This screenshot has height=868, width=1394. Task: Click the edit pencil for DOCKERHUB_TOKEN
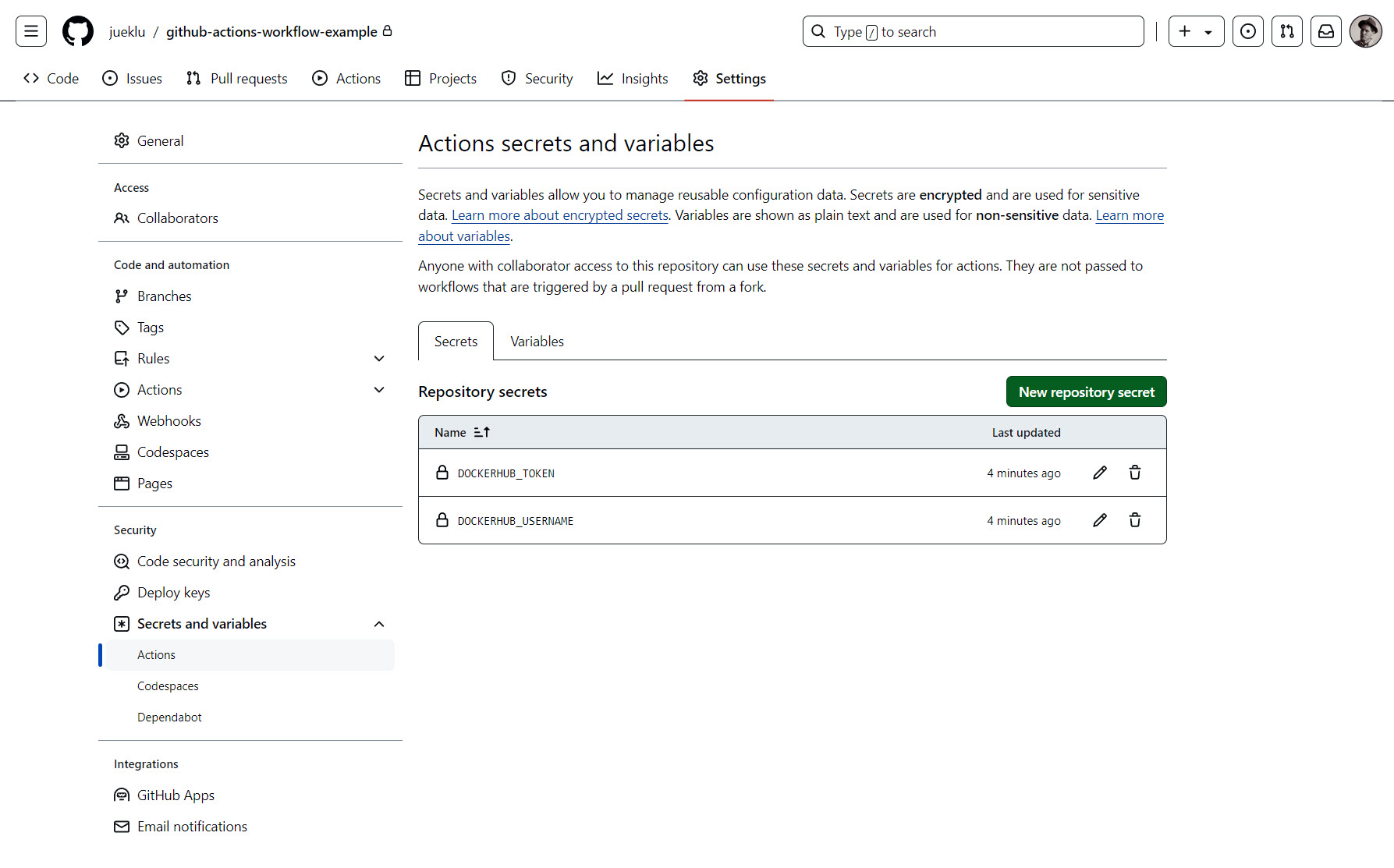point(1100,473)
